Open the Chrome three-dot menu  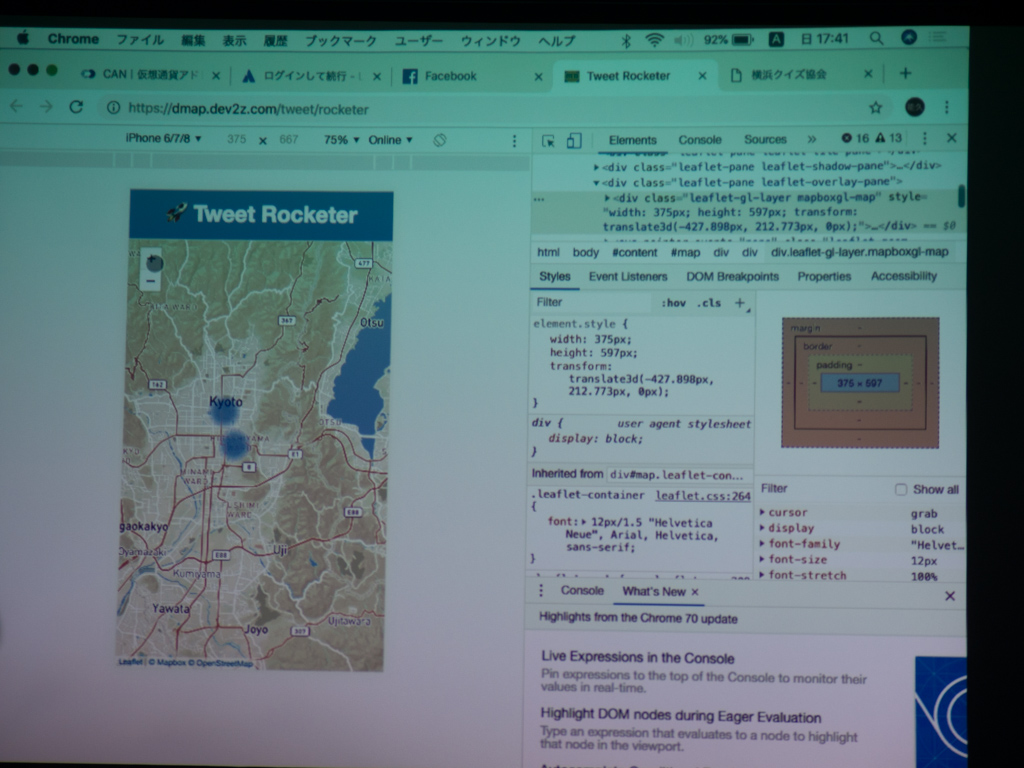947,107
